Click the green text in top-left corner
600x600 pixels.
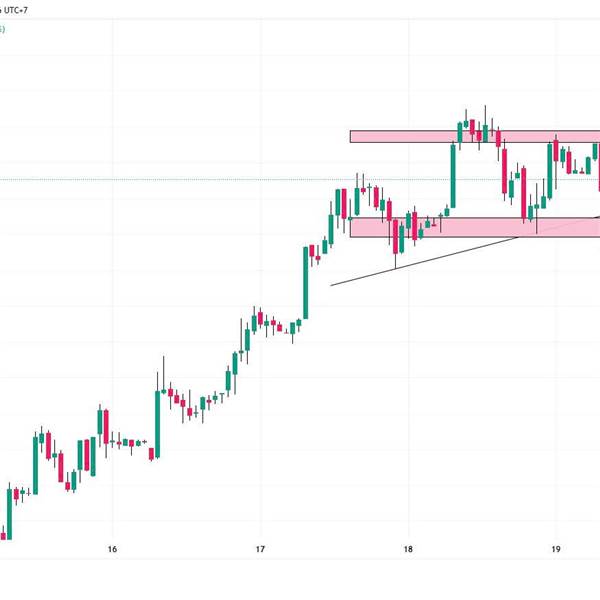click(x=3, y=30)
